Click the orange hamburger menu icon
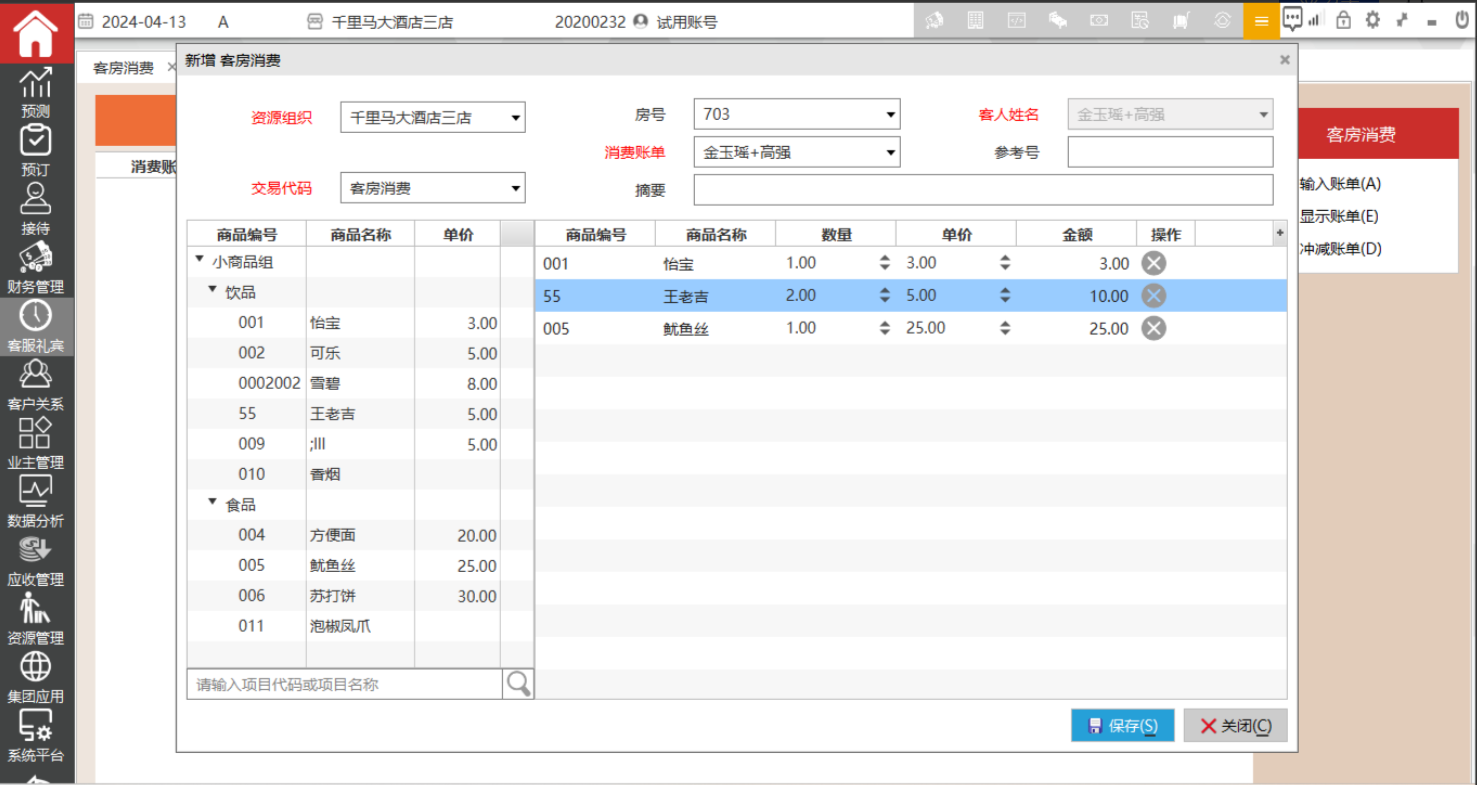1477x785 pixels. [x=1261, y=21]
